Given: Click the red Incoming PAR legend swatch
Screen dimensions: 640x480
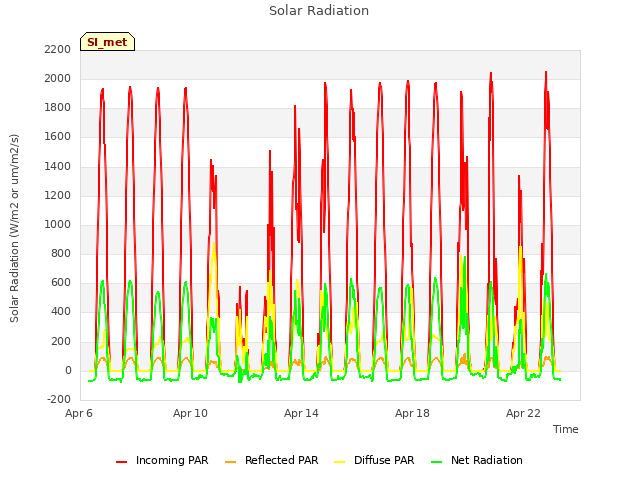Looking at the screenshot, I should click(x=122, y=462).
